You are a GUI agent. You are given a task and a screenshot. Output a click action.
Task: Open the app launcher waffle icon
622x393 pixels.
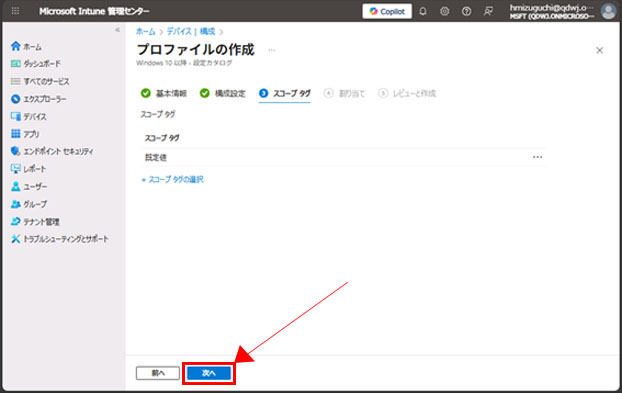[15, 11]
